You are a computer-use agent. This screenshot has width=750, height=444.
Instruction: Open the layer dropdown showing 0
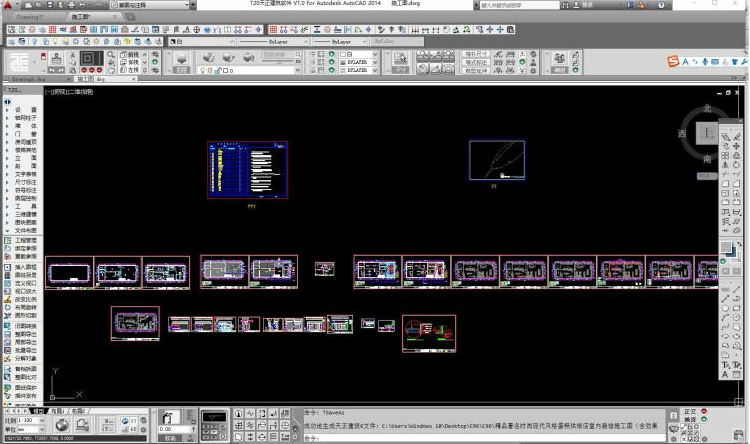[x=249, y=70]
